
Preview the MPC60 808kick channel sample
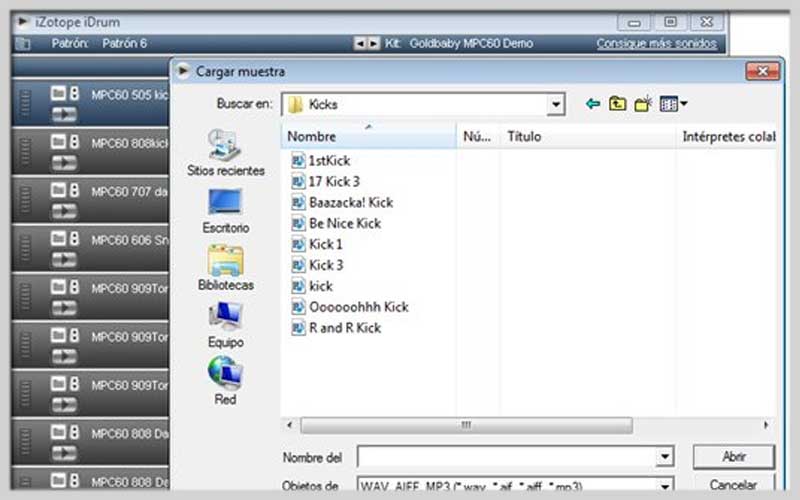(x=64, y=163)
